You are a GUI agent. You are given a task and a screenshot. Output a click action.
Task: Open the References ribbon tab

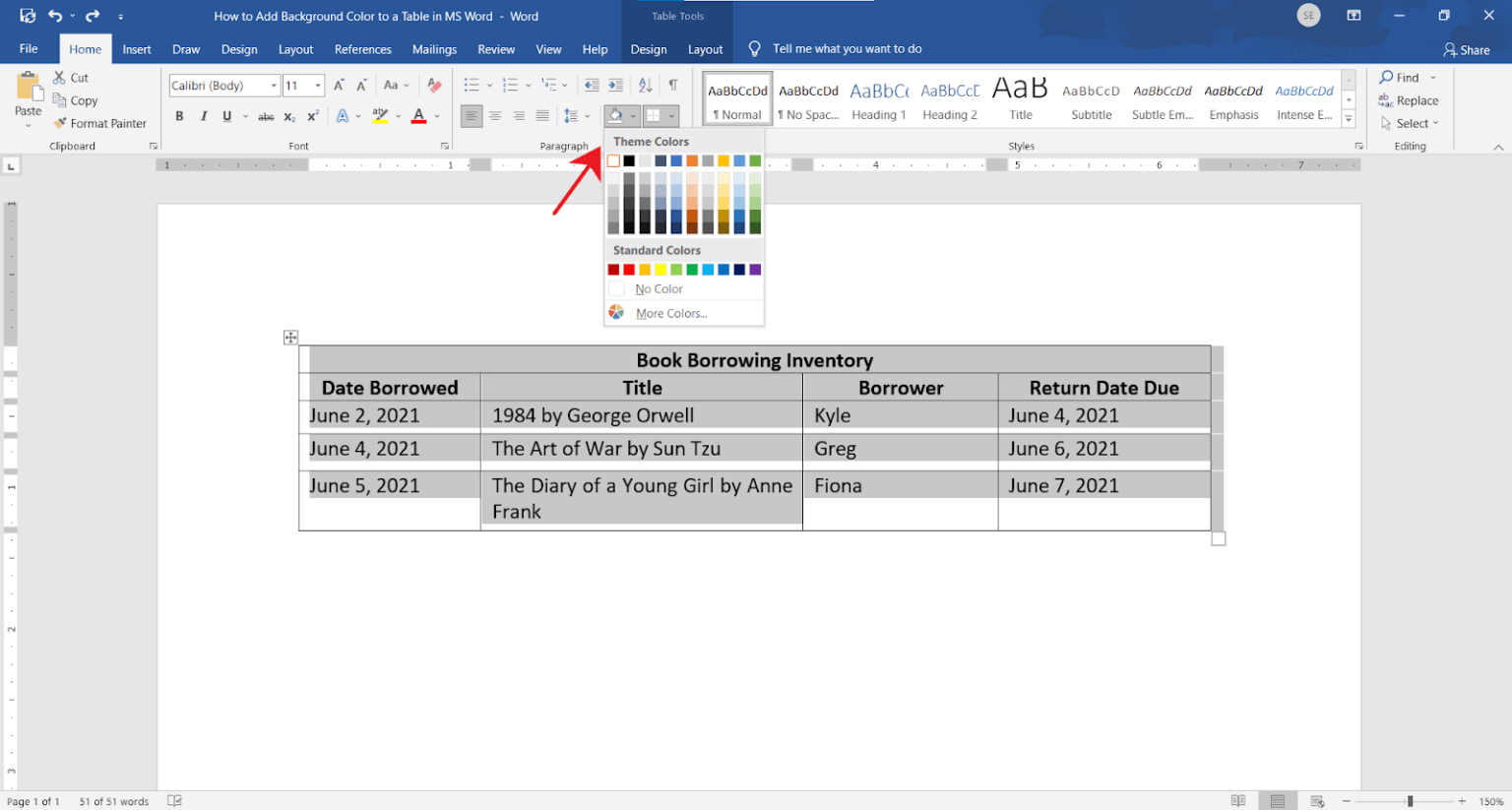pyautogui.click(x=362, y=49)
